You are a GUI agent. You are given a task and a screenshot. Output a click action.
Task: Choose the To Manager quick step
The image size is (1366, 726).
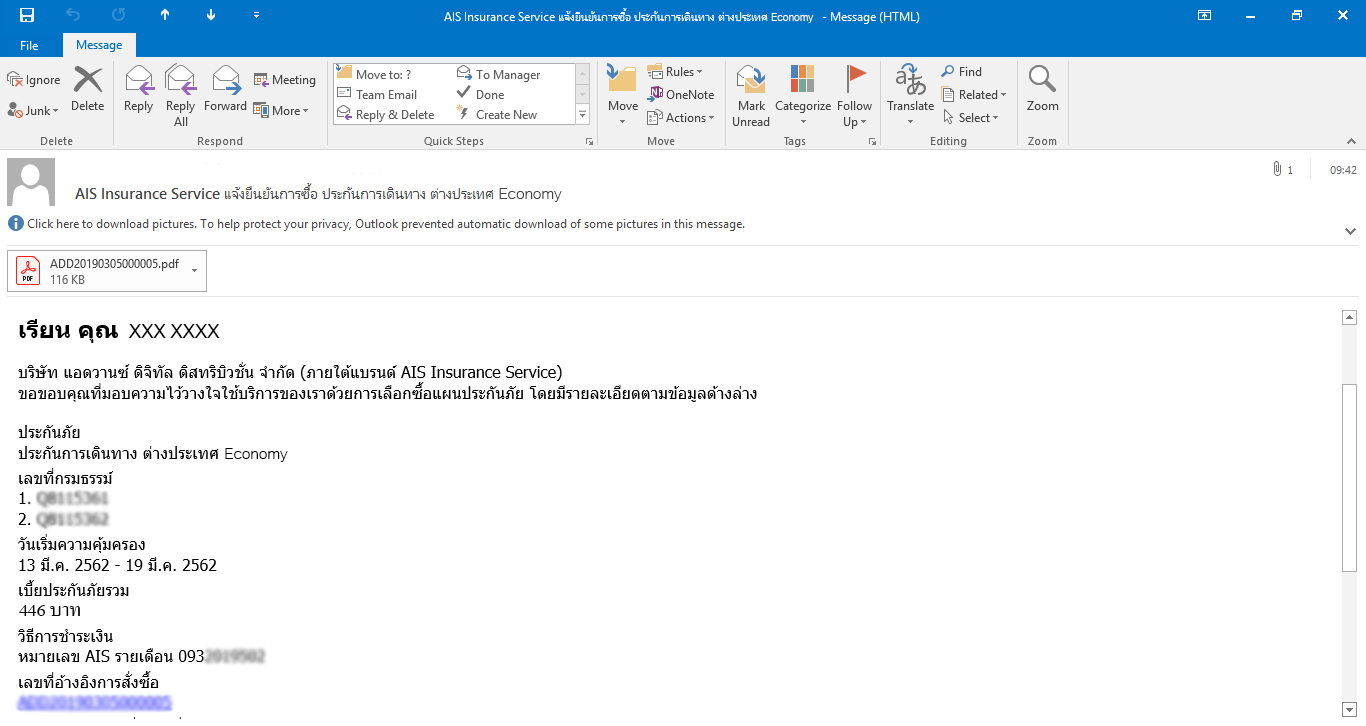tap(499, 74)
